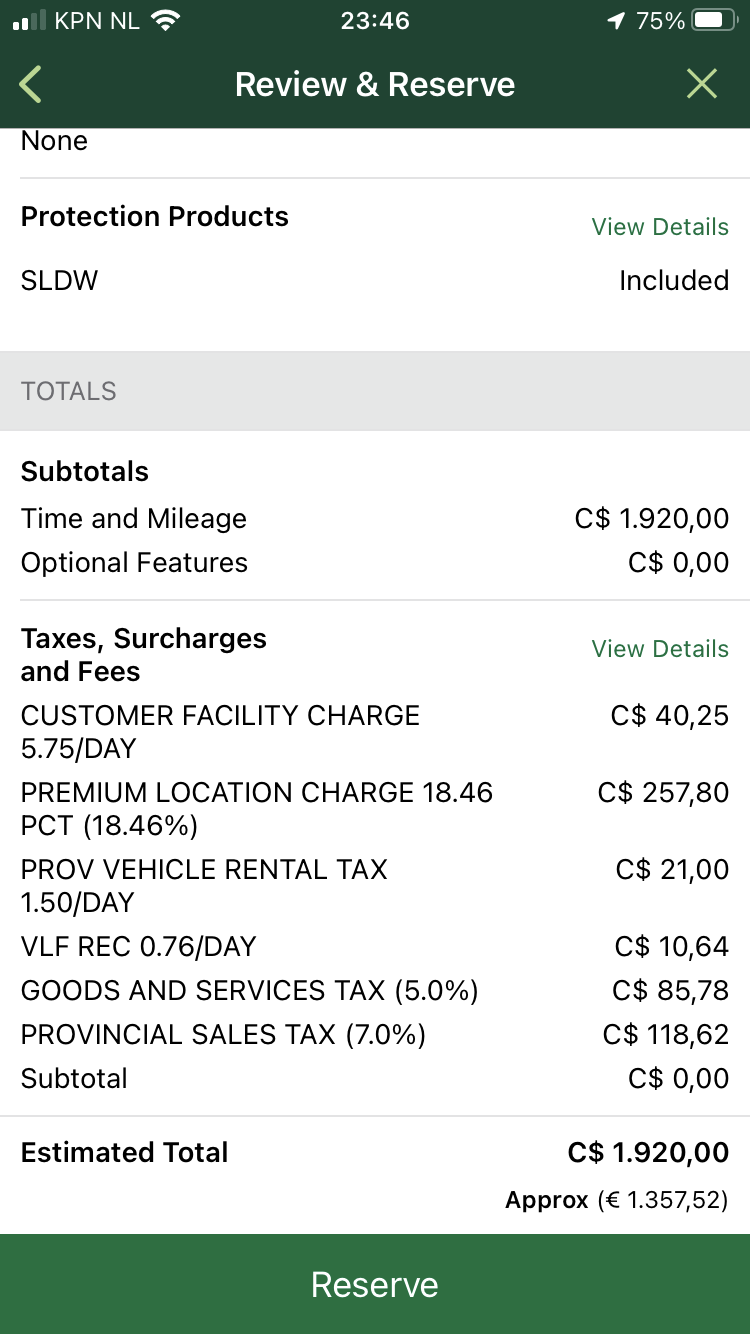Tap the Estimated Total amount C$ 1.920,00
The image size is (750, 1334).
[648, 1152]
